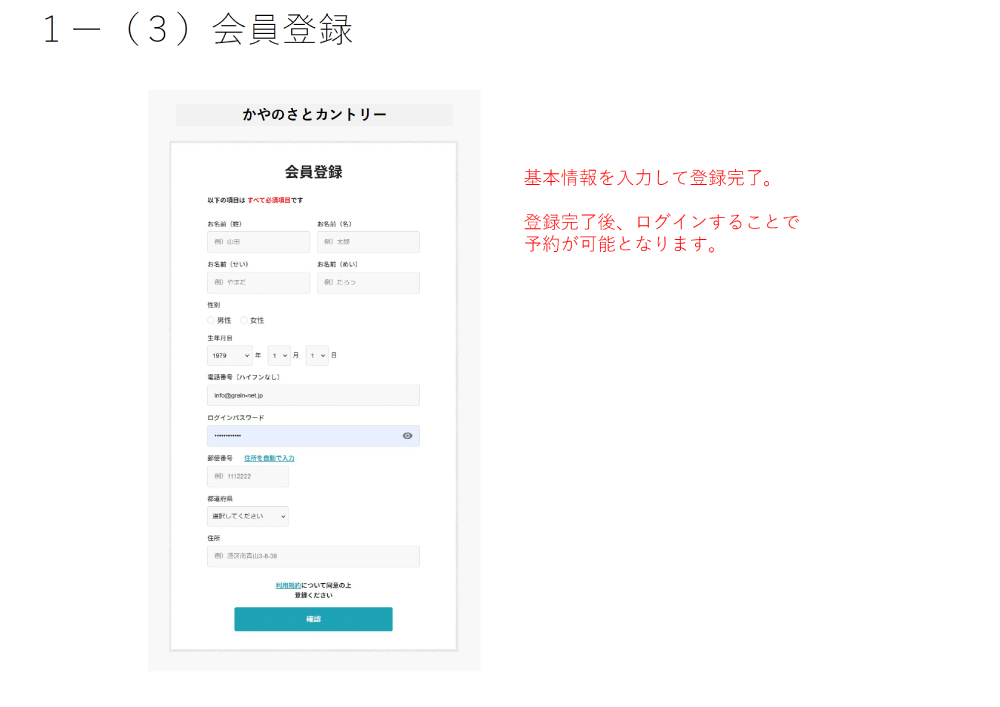
Task: Expand the 都道府県 prefecture dropdown
Action: 248,516
